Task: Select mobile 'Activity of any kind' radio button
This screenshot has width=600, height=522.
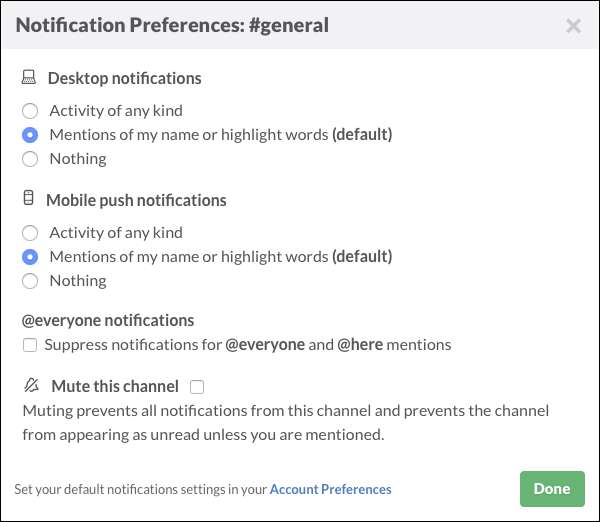Action: pyautogui.click(x=30, y=232)
